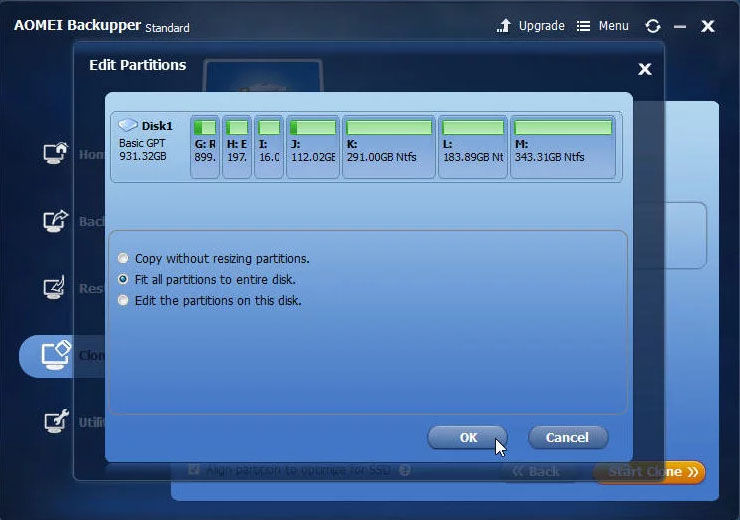
Task: Open the Utilities sidebar icon
Action: [x=56, y=421]
